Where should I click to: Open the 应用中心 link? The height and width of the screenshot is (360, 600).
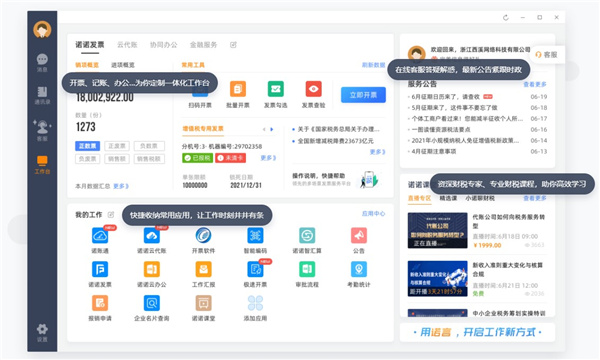(x=373, y=213)
